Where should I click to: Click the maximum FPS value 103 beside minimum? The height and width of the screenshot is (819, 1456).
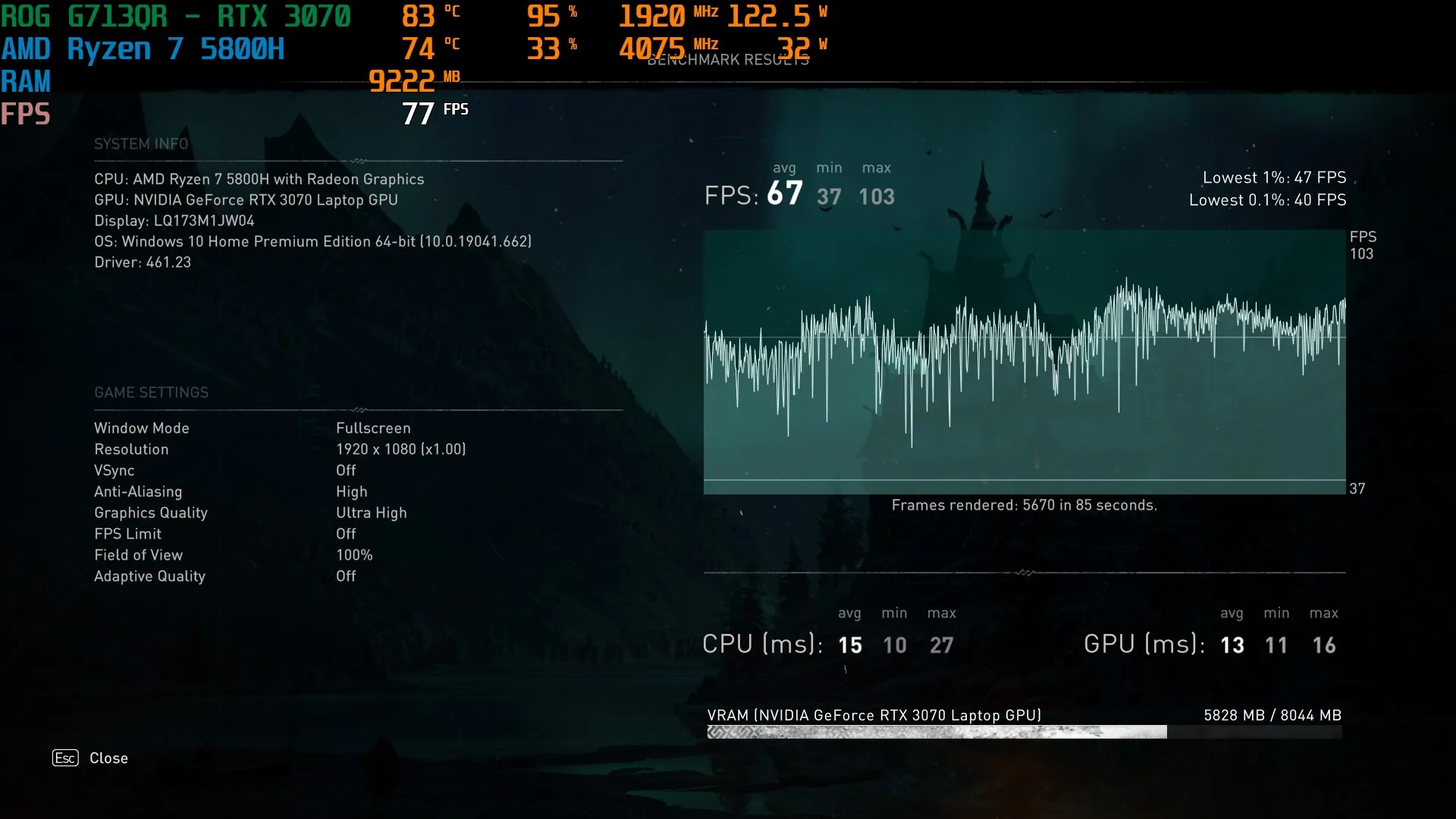click(x=877, y=197)
